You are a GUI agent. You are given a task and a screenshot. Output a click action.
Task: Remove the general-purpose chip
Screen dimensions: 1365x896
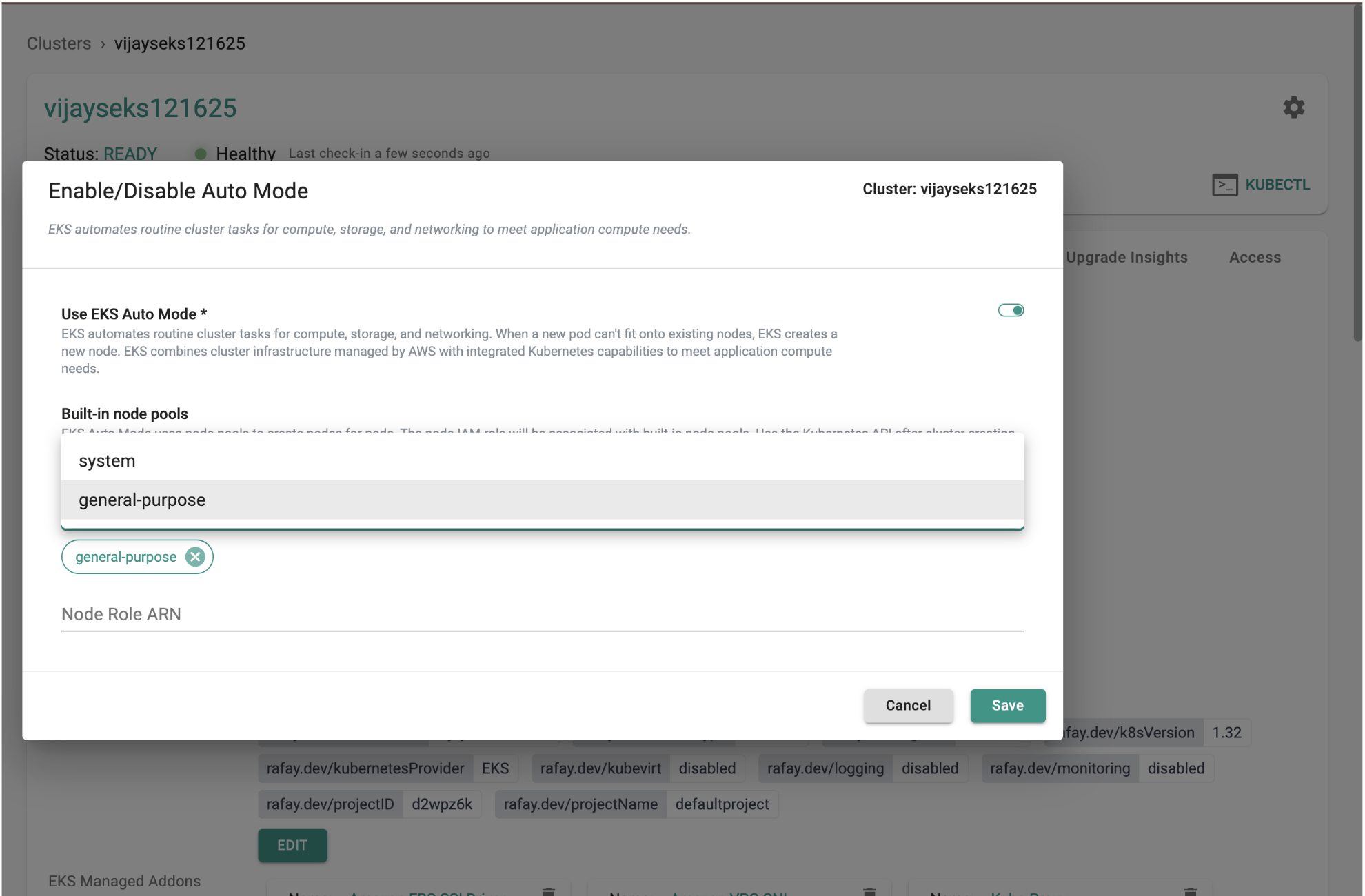(196, 557)
